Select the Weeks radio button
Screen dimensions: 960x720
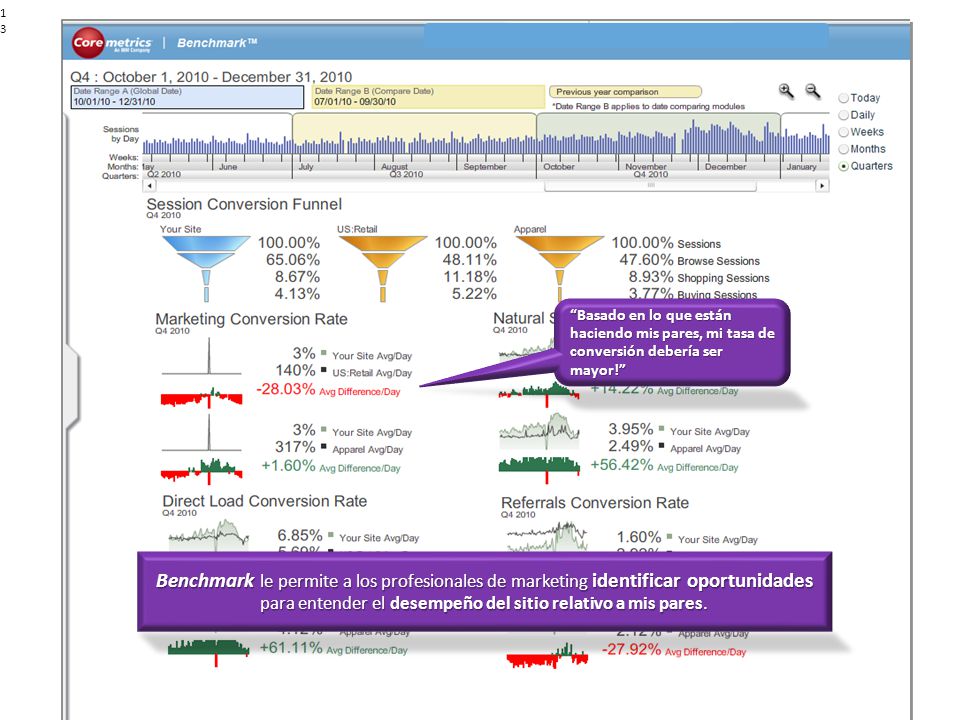pyautogui.click(x=844, y=132)
